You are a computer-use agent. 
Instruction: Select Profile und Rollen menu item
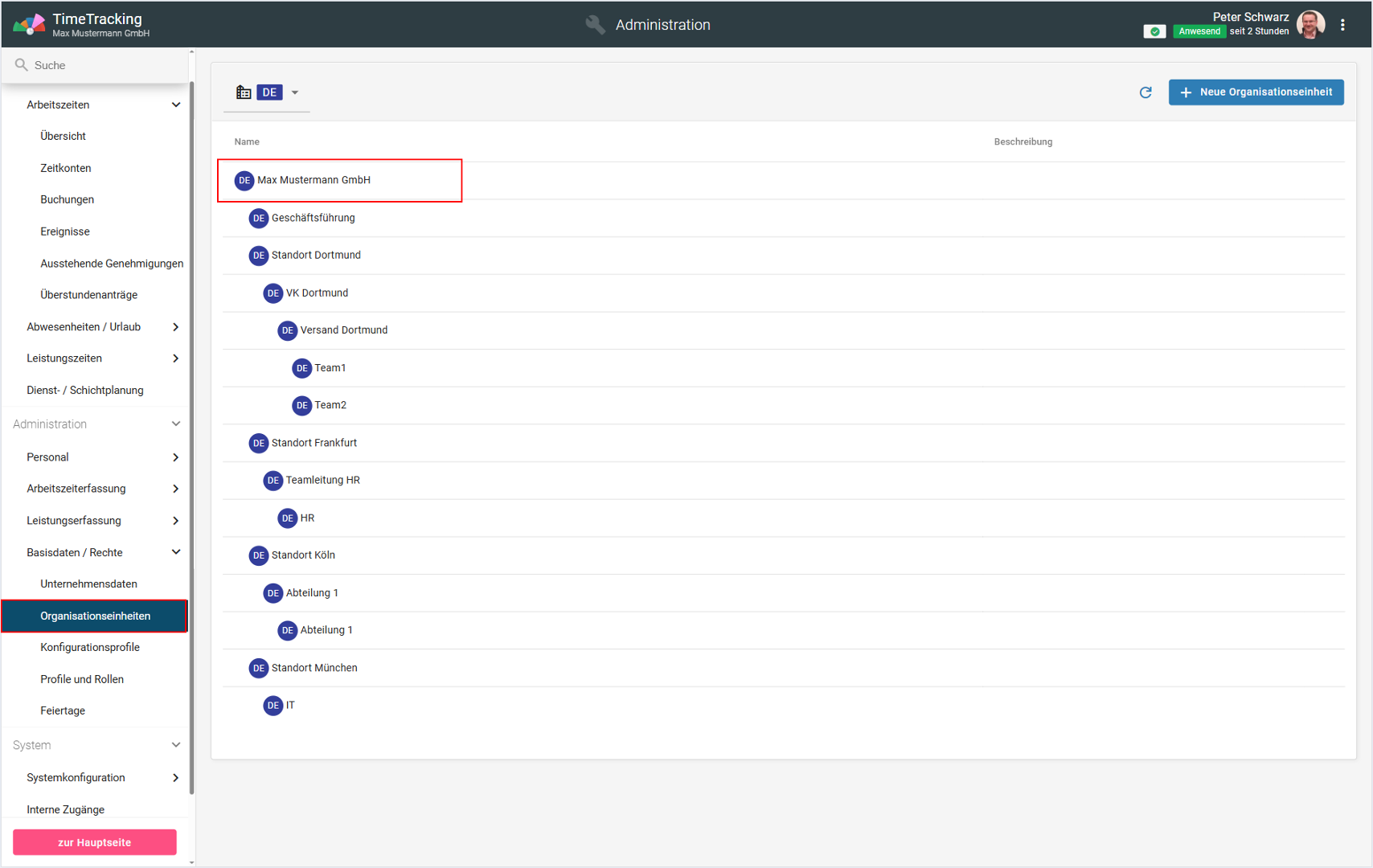82,679
